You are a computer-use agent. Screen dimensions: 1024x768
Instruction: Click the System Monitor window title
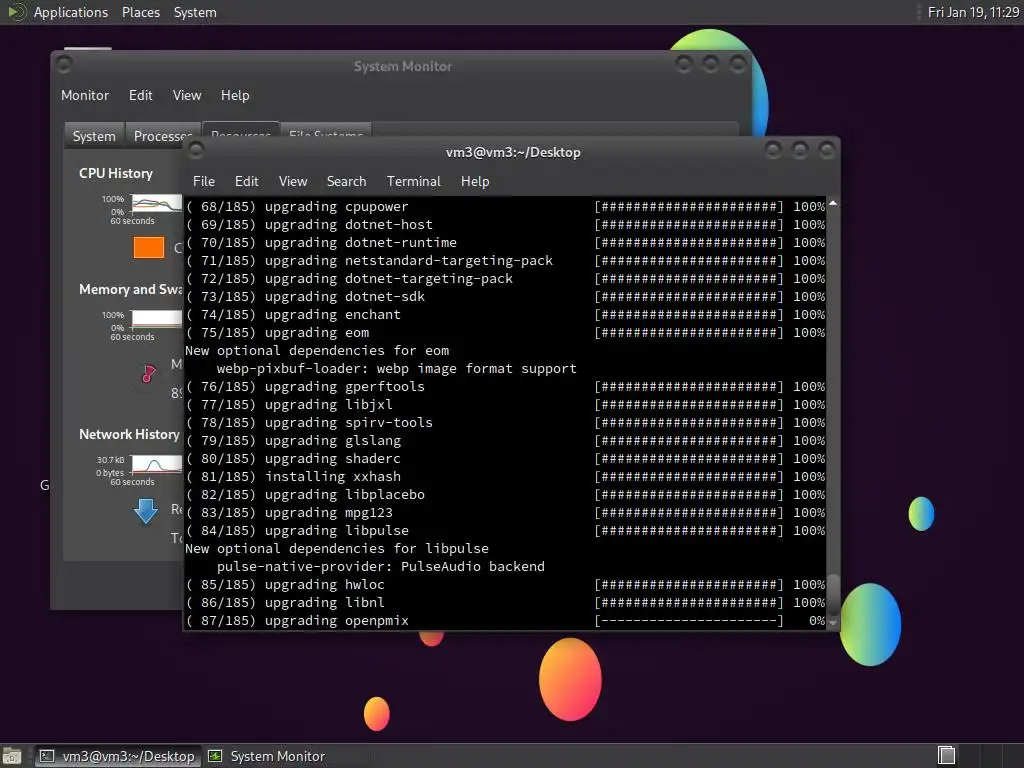pos(402,66)
